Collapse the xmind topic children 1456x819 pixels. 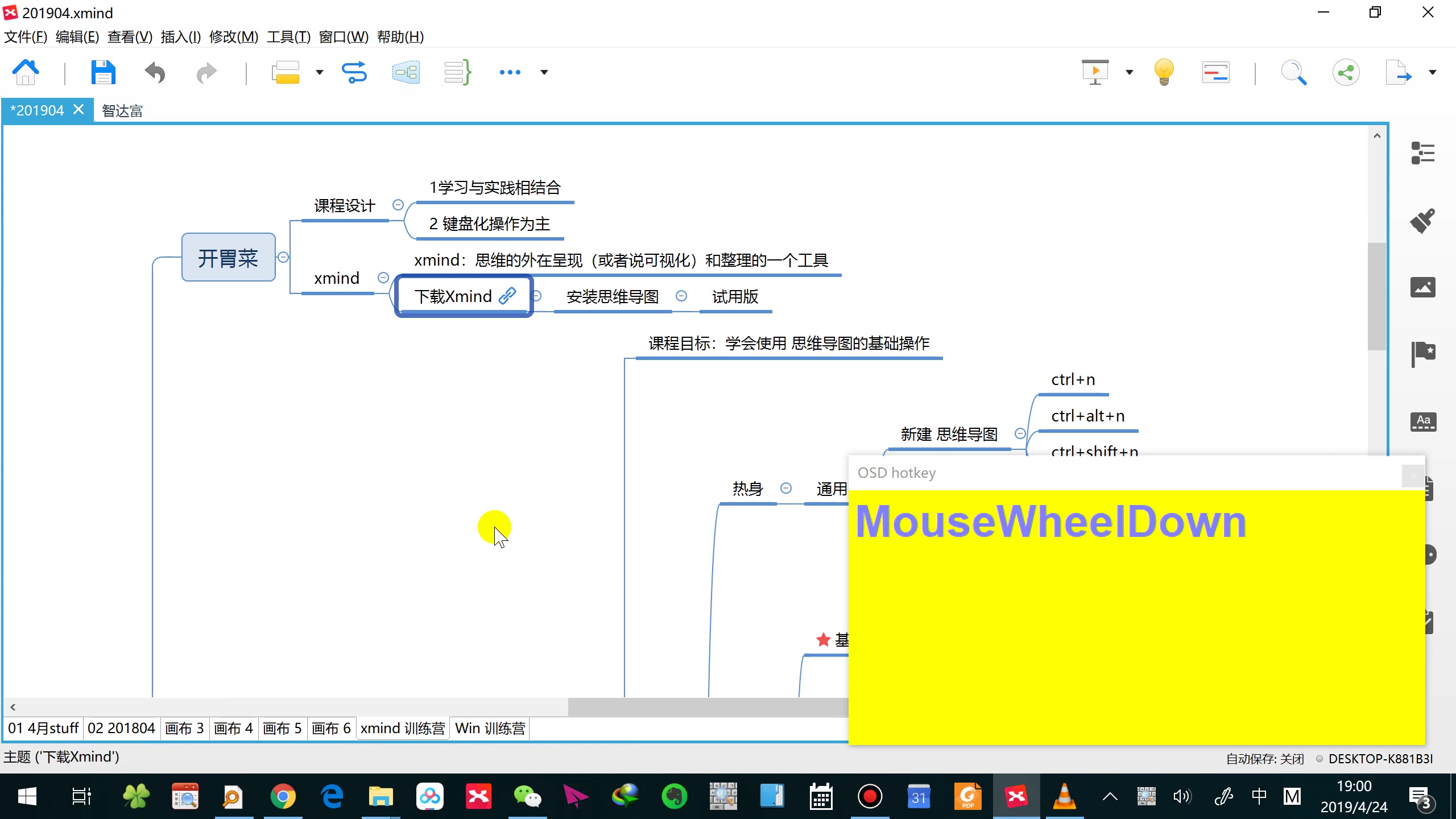pyautogui.click(x=383, y=278)
